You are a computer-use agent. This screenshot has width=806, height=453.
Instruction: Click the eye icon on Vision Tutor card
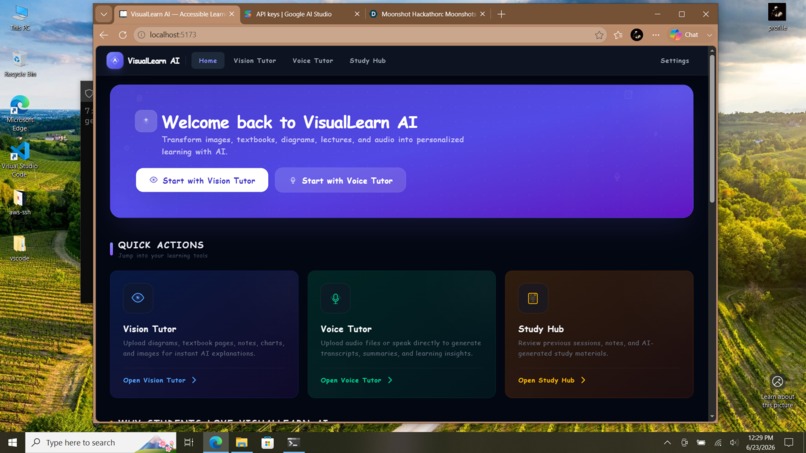[138, 298]
